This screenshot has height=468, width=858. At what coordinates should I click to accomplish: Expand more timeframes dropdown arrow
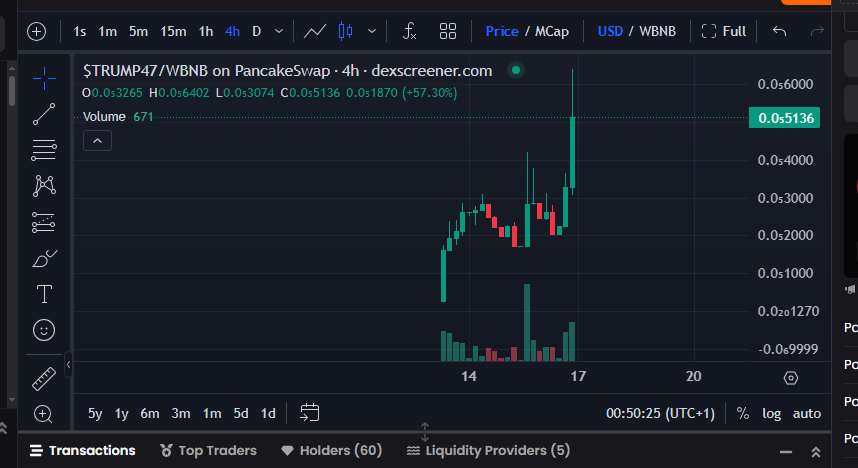pos(279,31)
